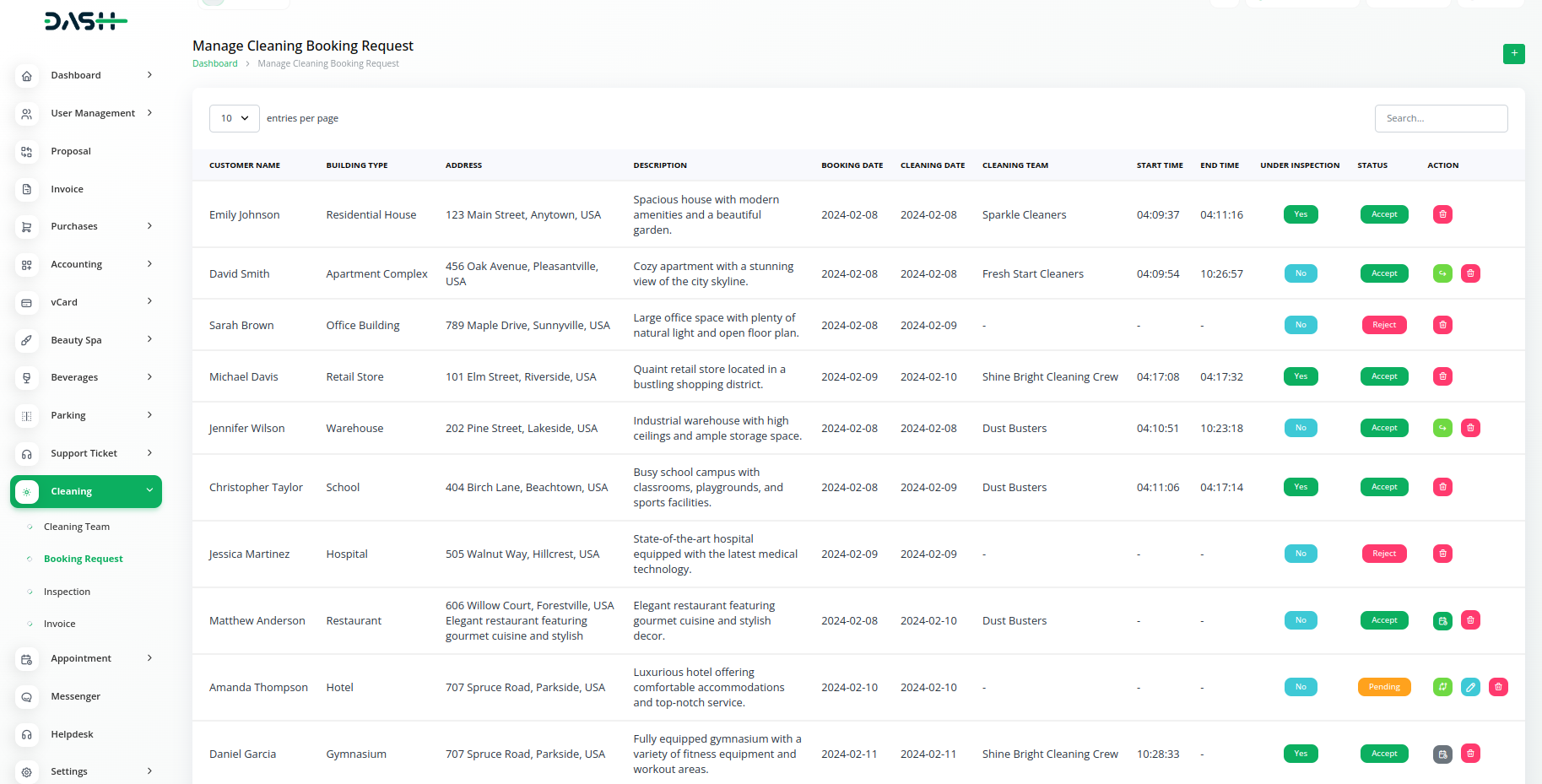Delete Jessica Martinez's hospital booking
Viewport: 1542px width, 784px height.
pos(1442,554)
